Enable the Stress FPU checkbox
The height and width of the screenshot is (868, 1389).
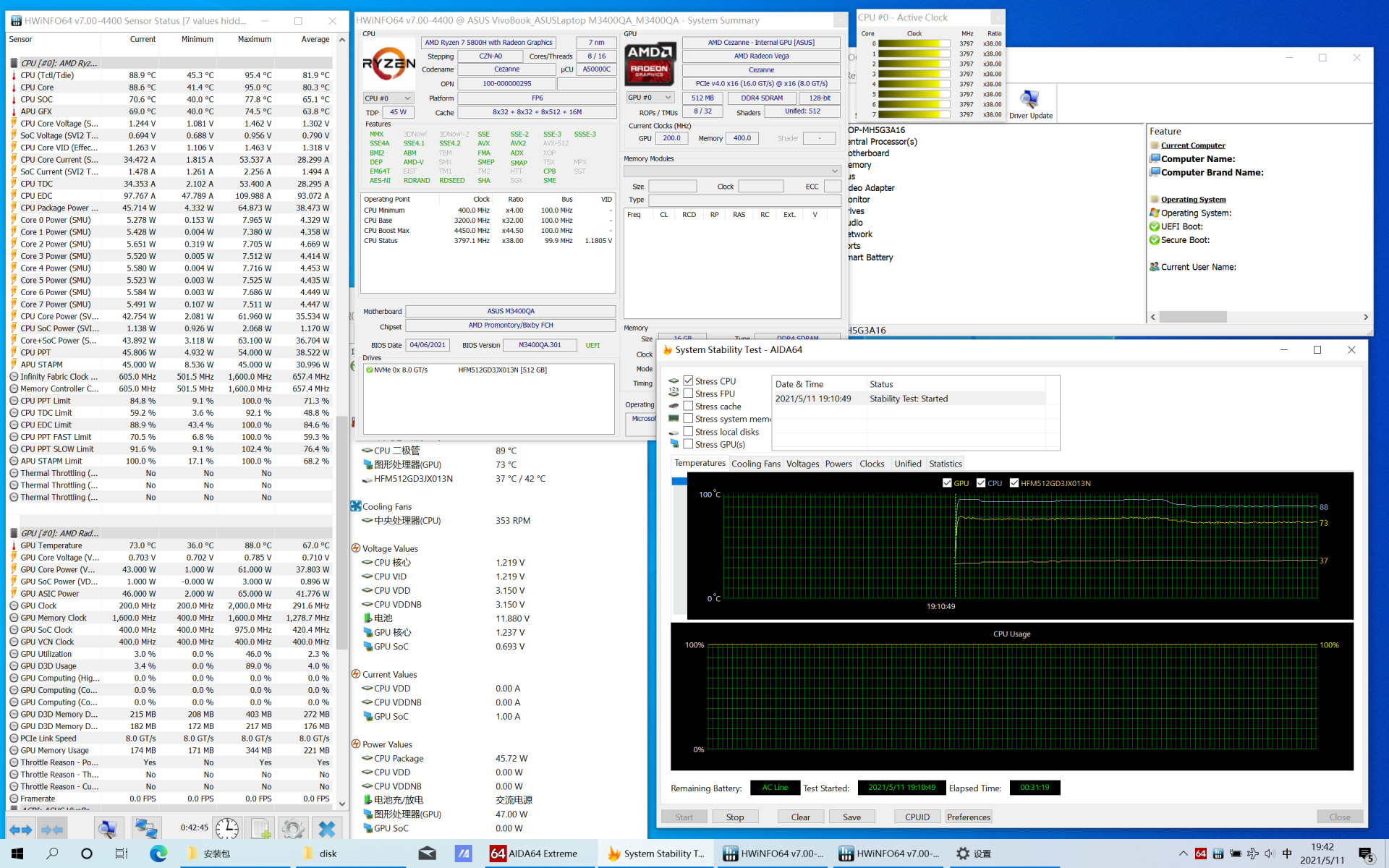pos(688,393)
